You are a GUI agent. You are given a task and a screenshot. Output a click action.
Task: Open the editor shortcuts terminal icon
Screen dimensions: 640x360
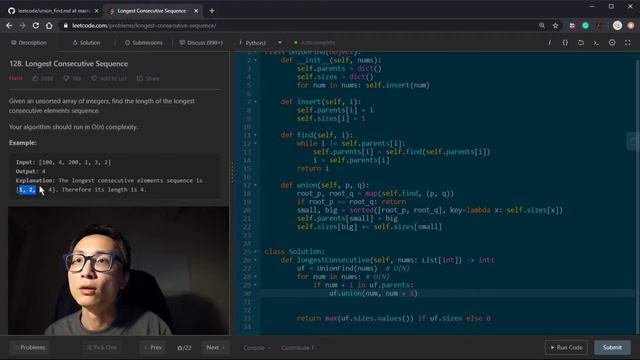point(596,42)
